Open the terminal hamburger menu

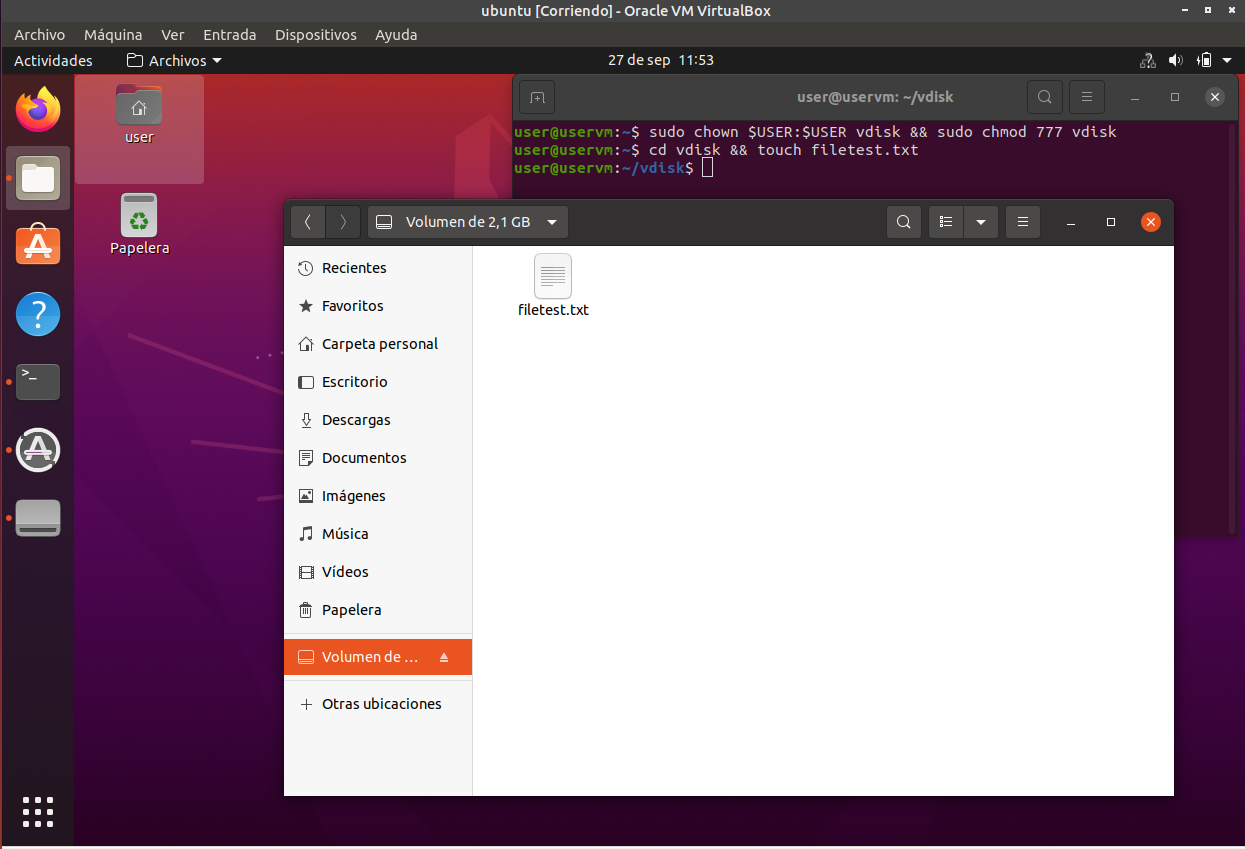tap(1086, 97)
